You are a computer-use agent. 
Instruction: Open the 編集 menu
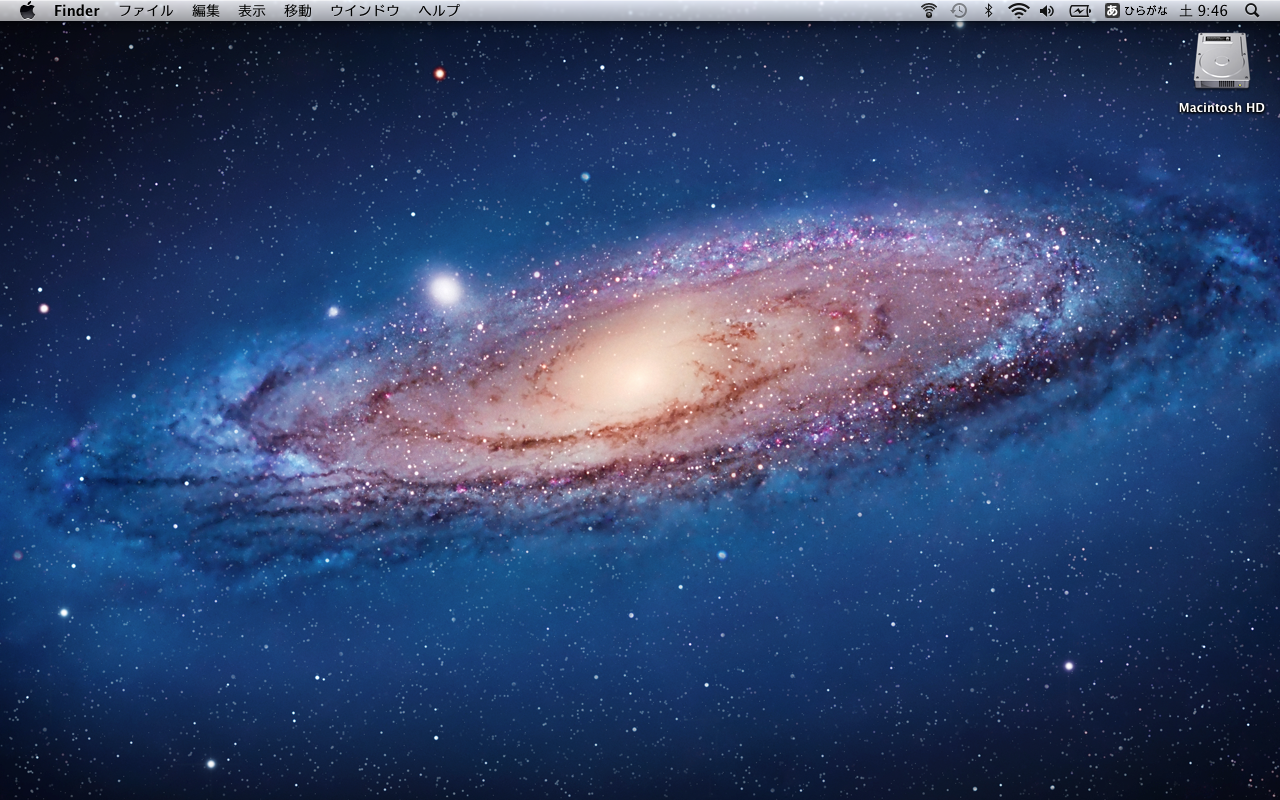click(206, 10)
